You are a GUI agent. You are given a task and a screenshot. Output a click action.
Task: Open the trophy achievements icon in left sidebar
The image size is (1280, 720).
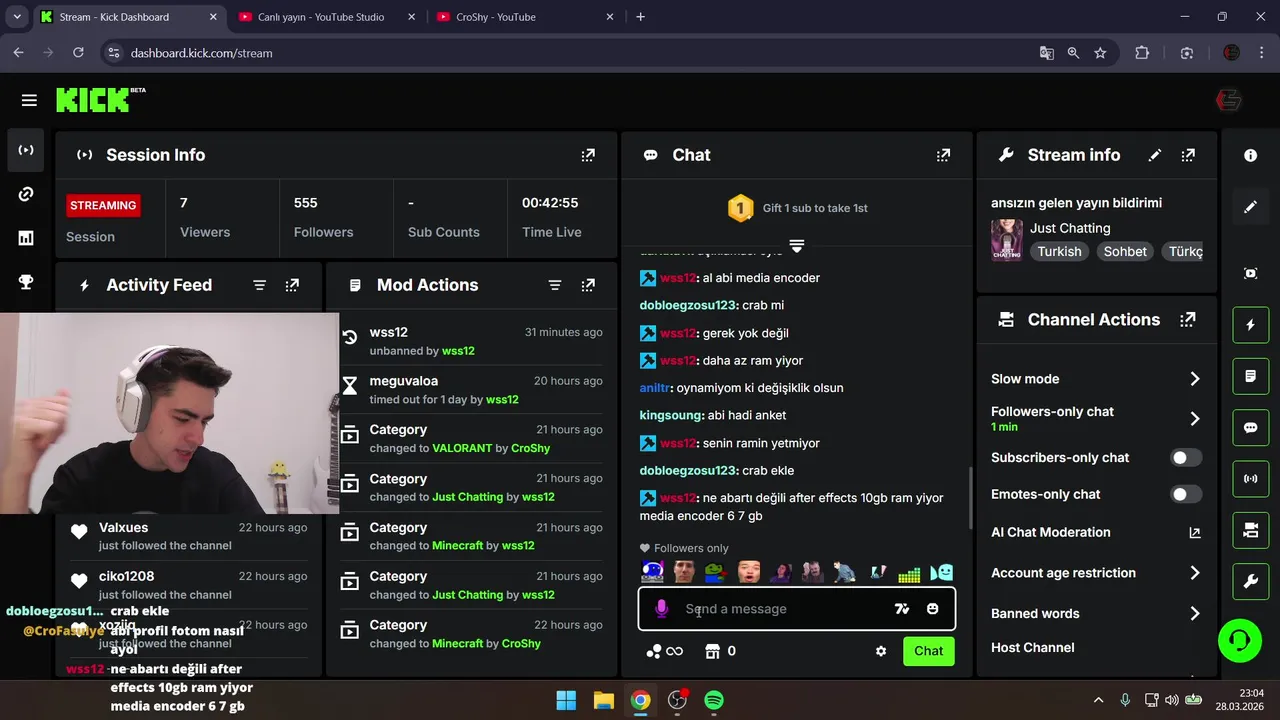[26, 282]
